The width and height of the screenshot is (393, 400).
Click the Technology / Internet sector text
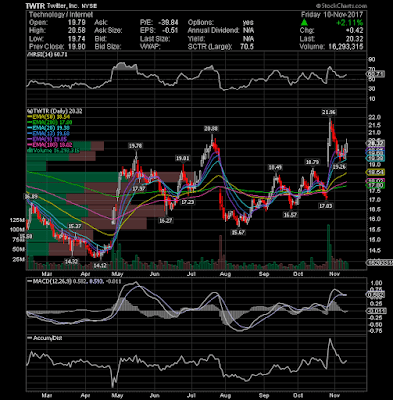click(x=61, y=15)
